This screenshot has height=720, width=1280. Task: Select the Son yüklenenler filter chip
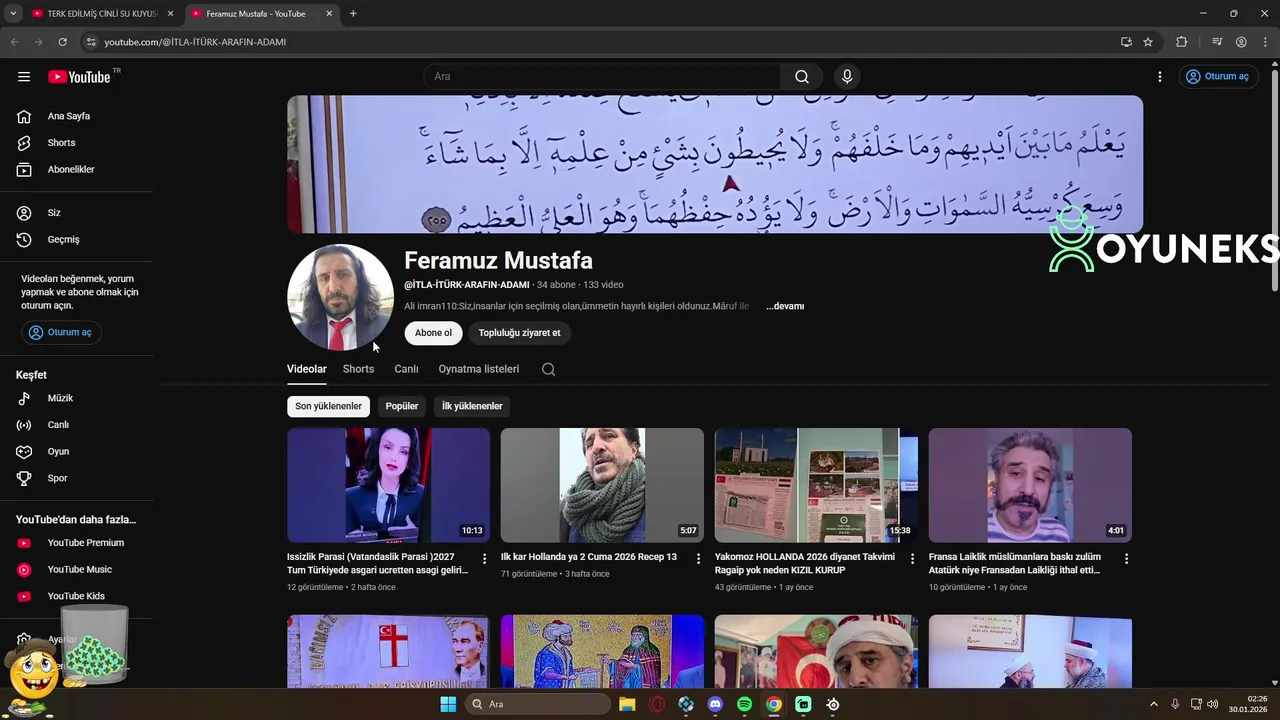click(x=328, y=406)
